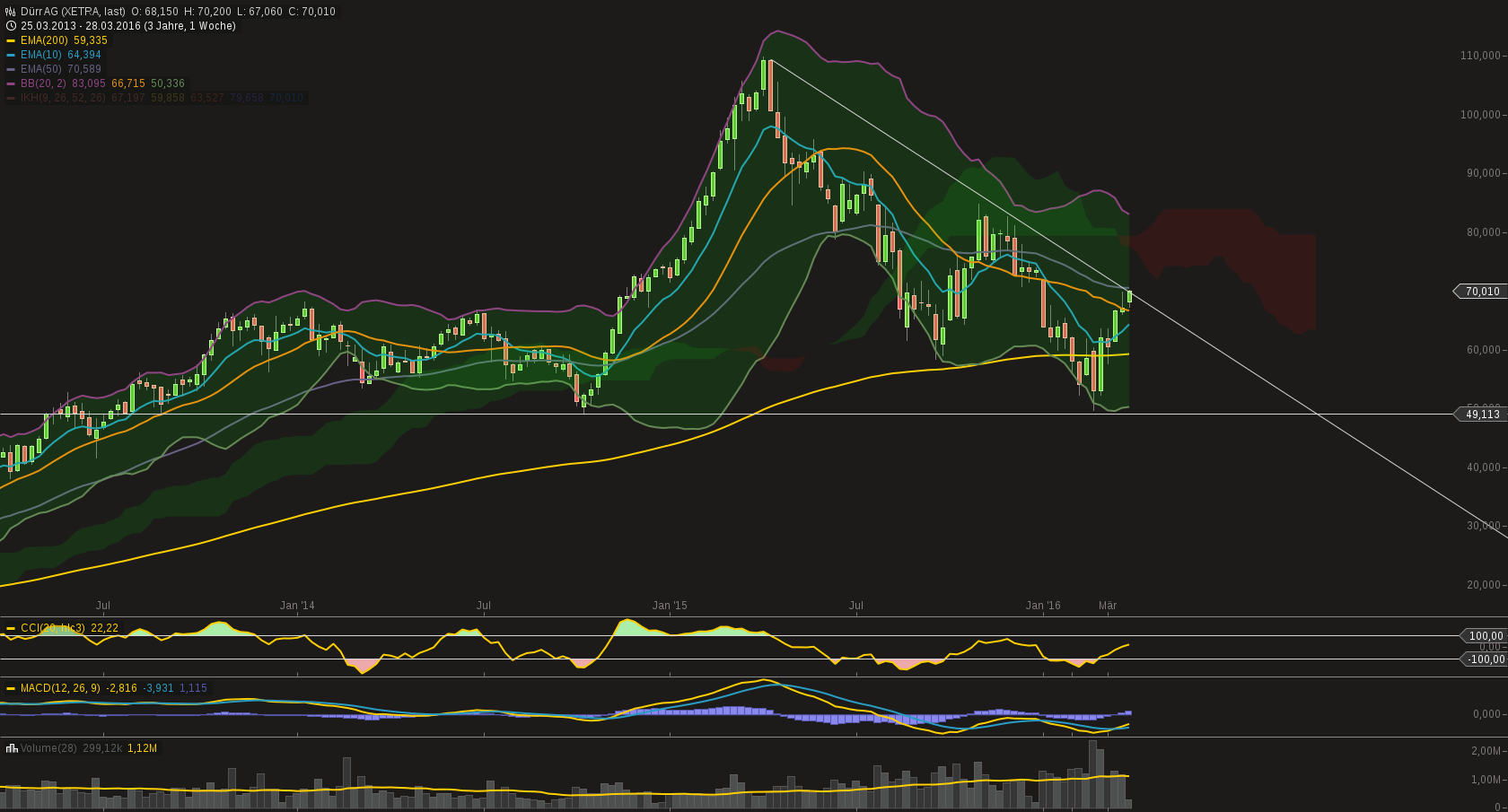Toggle the EMA(50) indicator label
The width and height of the screenshot is (1508, 812).
pos(41,69)
